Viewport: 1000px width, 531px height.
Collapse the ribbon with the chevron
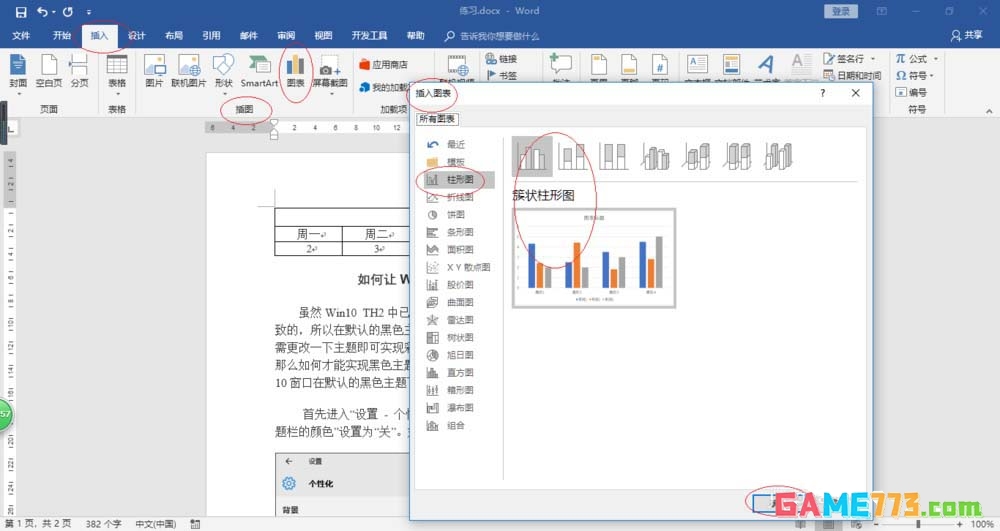(x=989, y=111)
